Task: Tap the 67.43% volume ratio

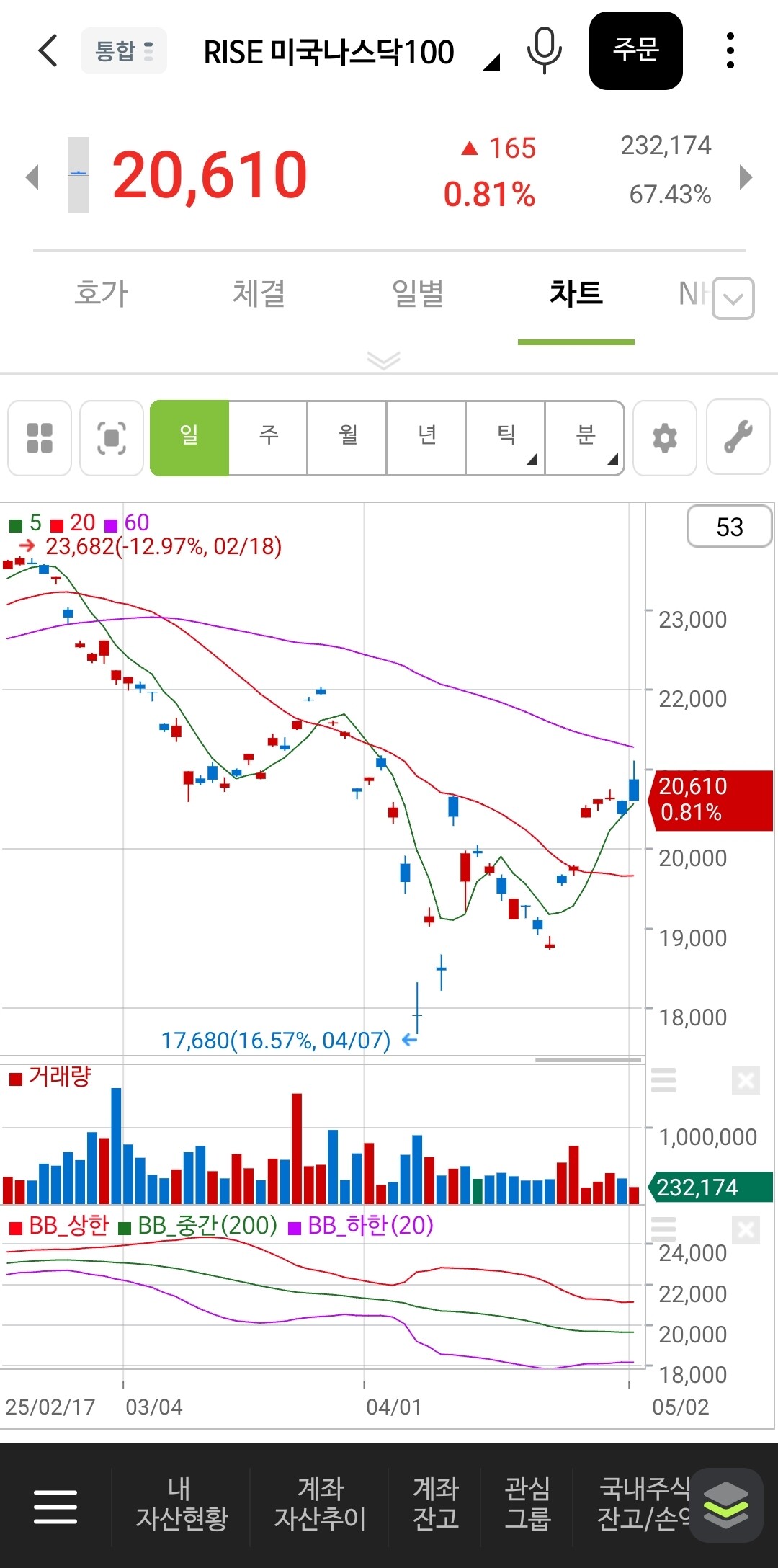Action: click(x=670, y=194)
